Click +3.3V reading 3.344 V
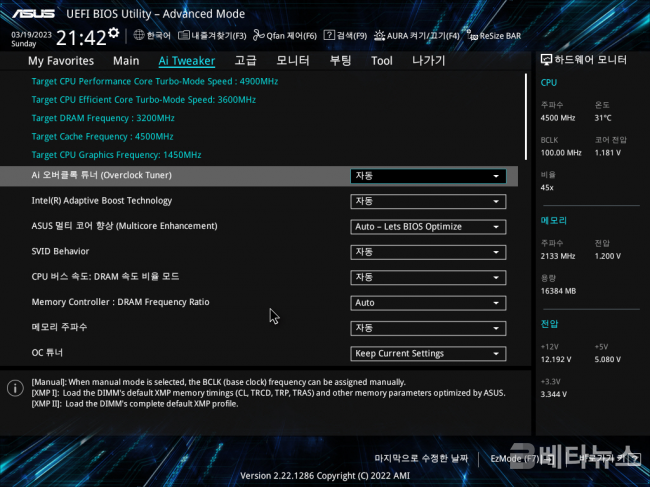650x487 pixels. [553, 394]
